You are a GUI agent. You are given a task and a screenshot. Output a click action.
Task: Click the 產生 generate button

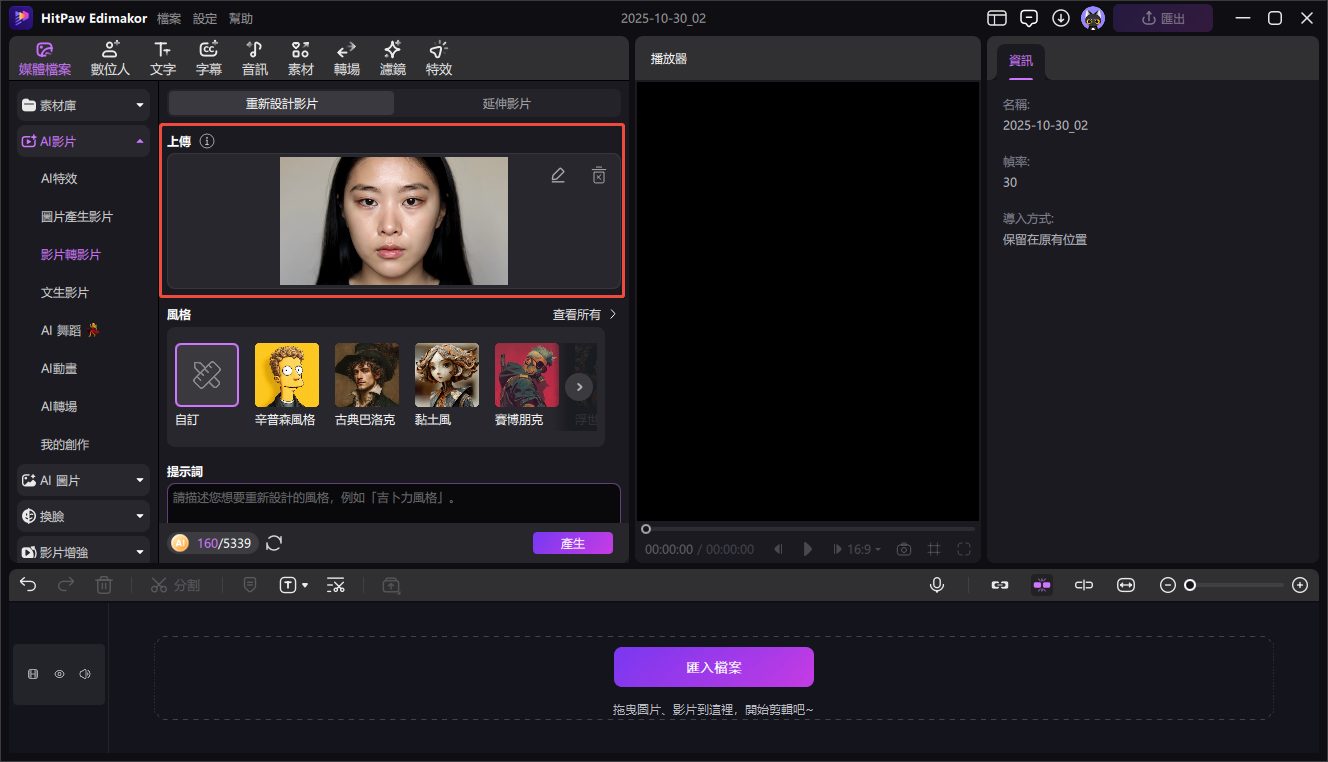click(x=572, y=543)
